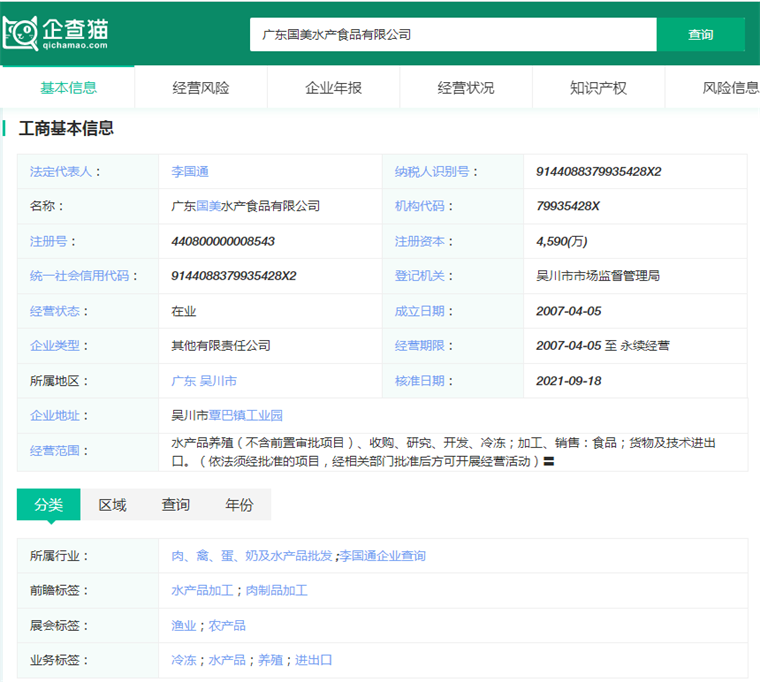Click the 企业地址 label link

[x=55, y=415]
